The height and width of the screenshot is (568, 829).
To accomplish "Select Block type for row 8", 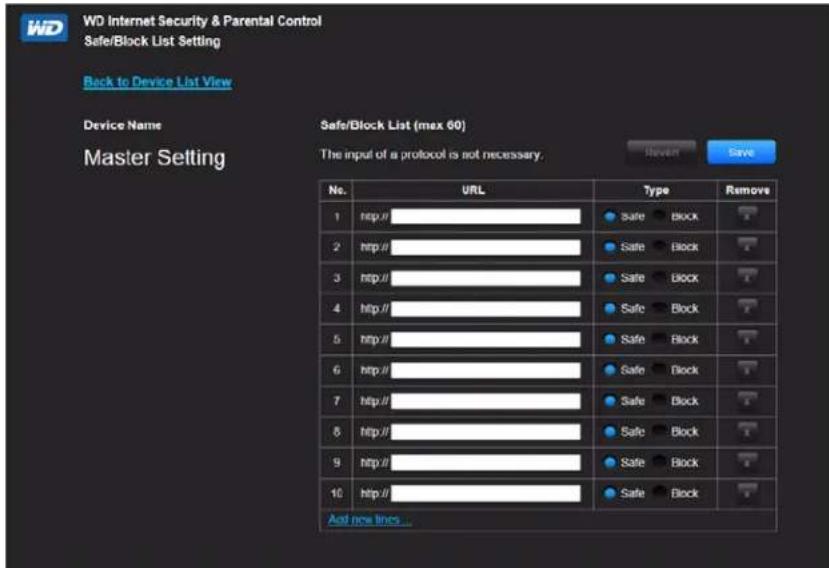I will click(x=659, y=431).
